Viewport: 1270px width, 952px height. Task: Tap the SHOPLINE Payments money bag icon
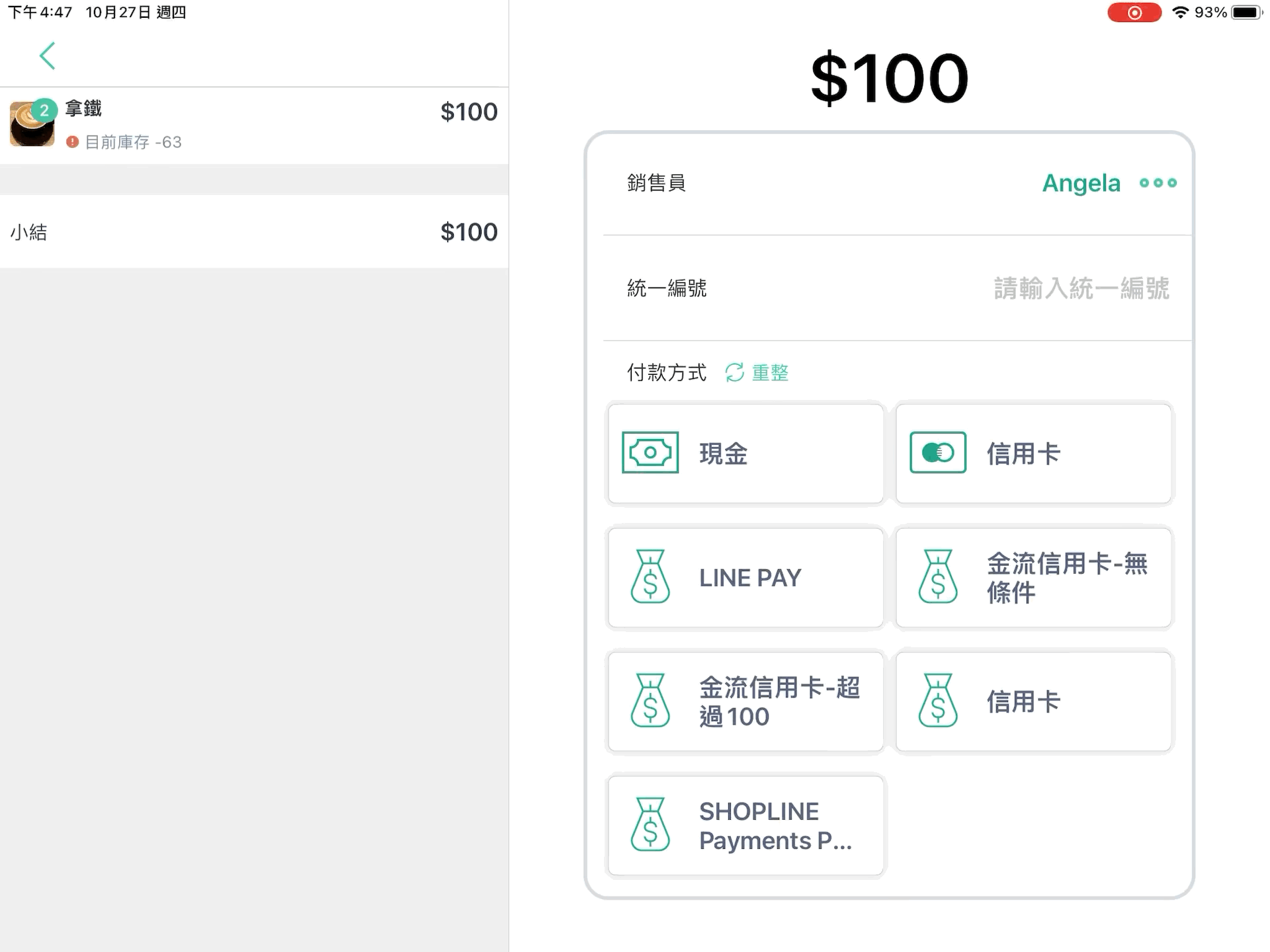point(650,824)
